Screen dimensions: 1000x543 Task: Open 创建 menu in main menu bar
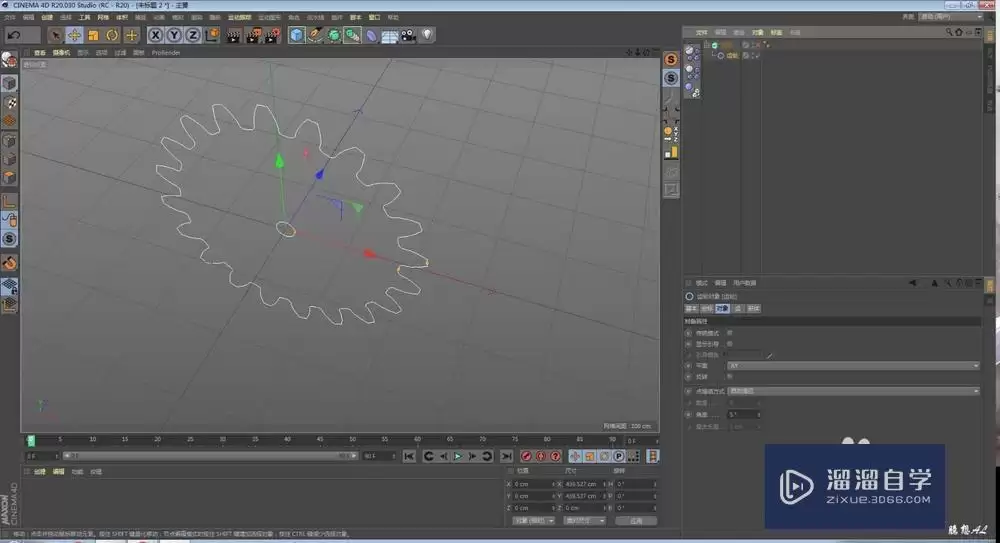[x=47, y=17]
